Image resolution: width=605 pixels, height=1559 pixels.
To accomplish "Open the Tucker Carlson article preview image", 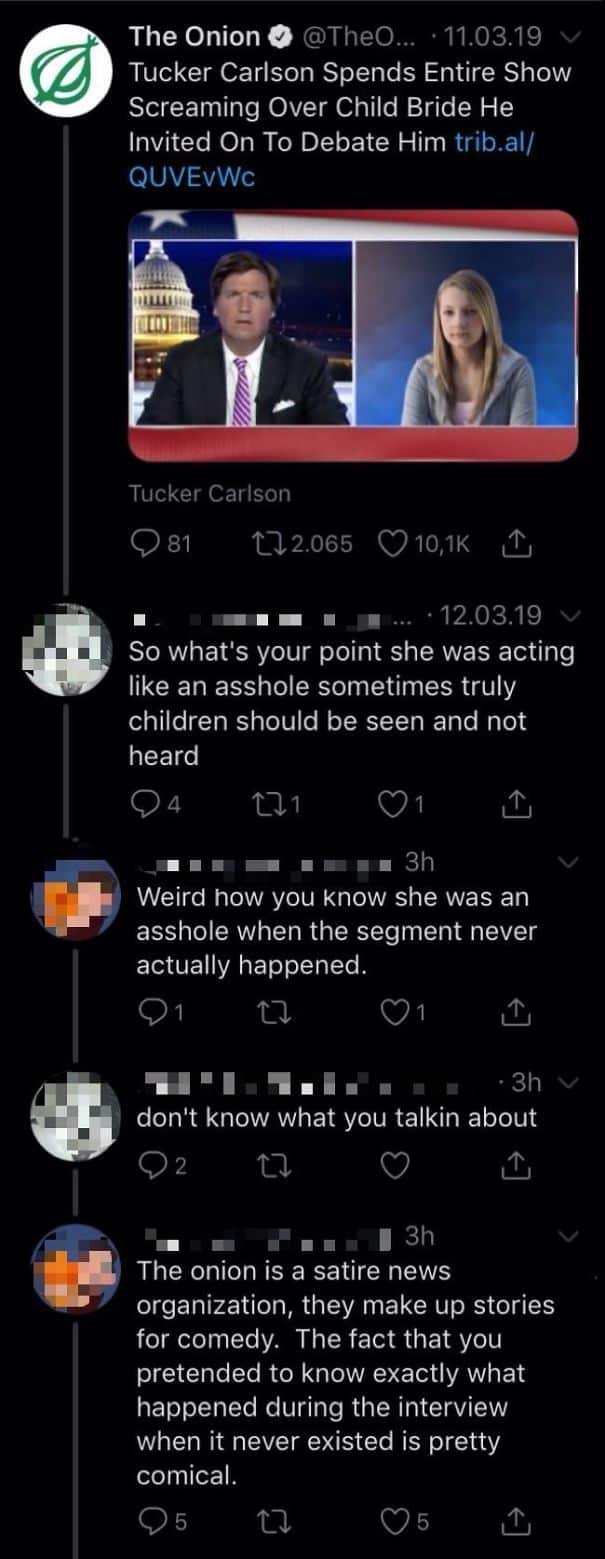I will coord(353,335).
